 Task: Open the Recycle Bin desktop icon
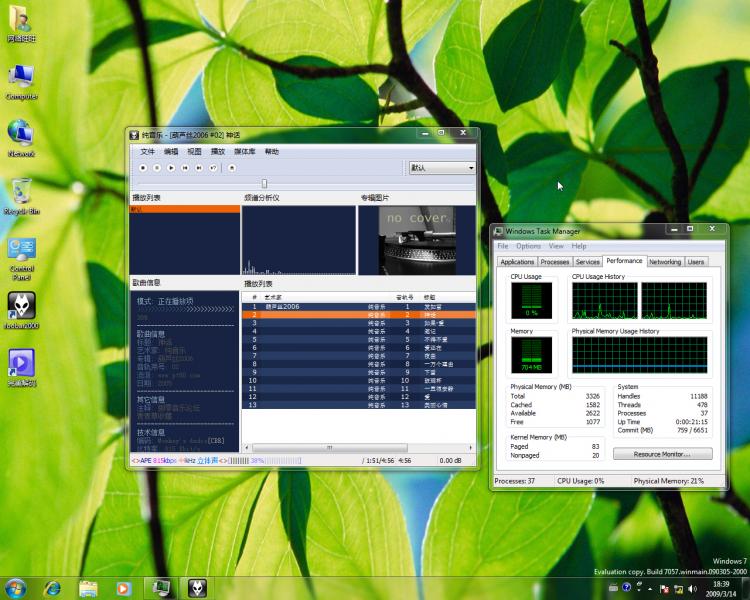tap(22, 196)
